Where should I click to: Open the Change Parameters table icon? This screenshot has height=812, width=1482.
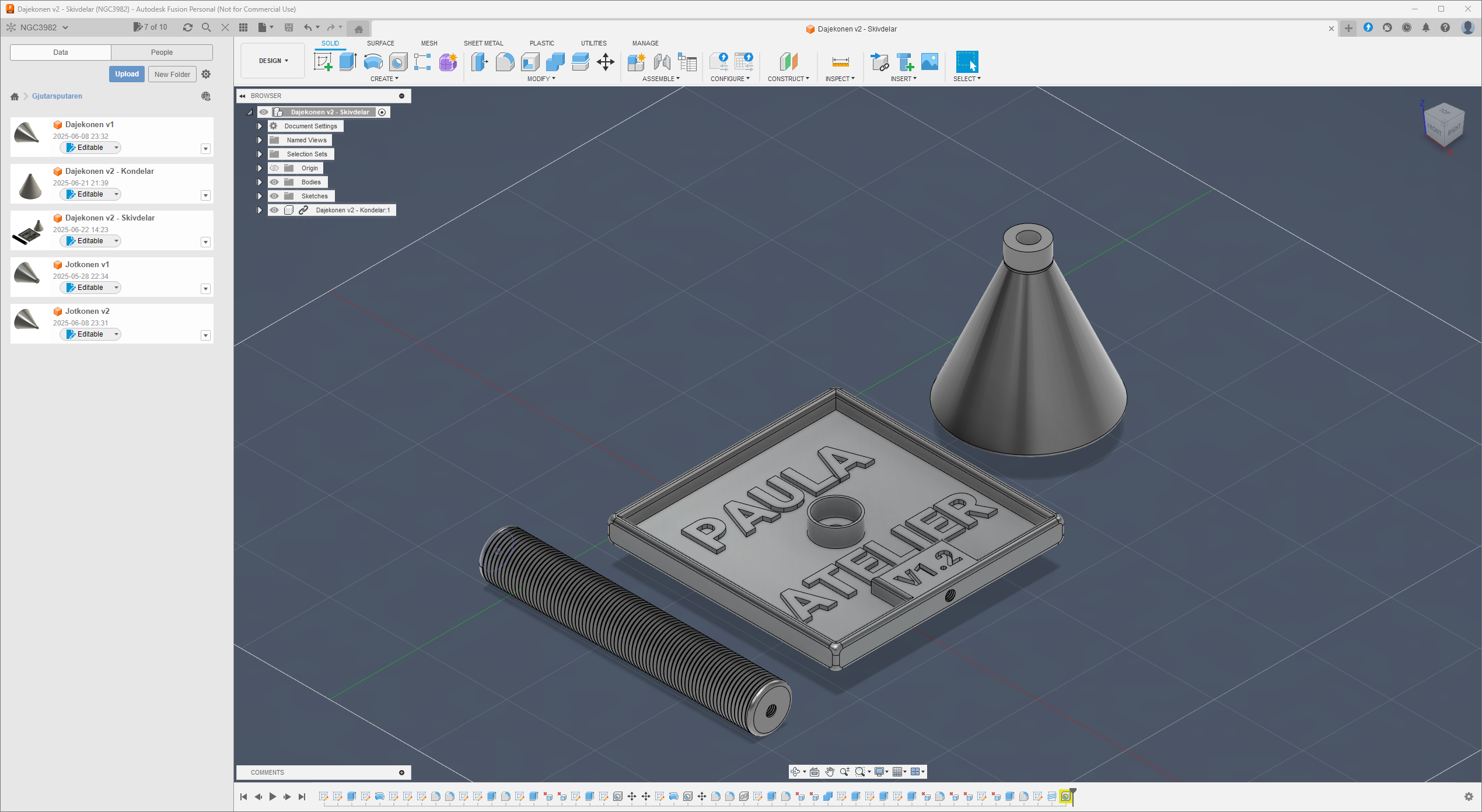click(x=687, y=62)
